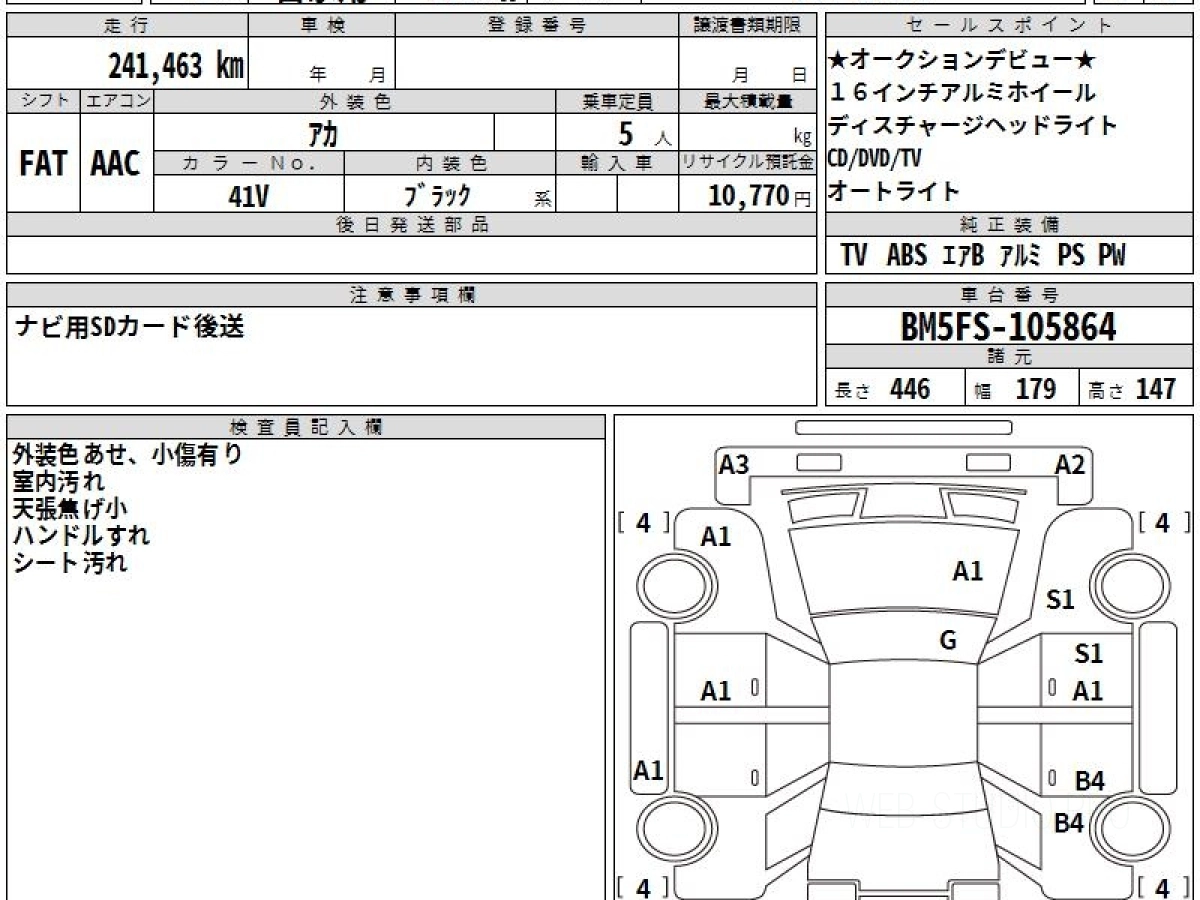The image size is (1200, 900).
Task: Click the G mark on the windshield
Action: (948, 641)
